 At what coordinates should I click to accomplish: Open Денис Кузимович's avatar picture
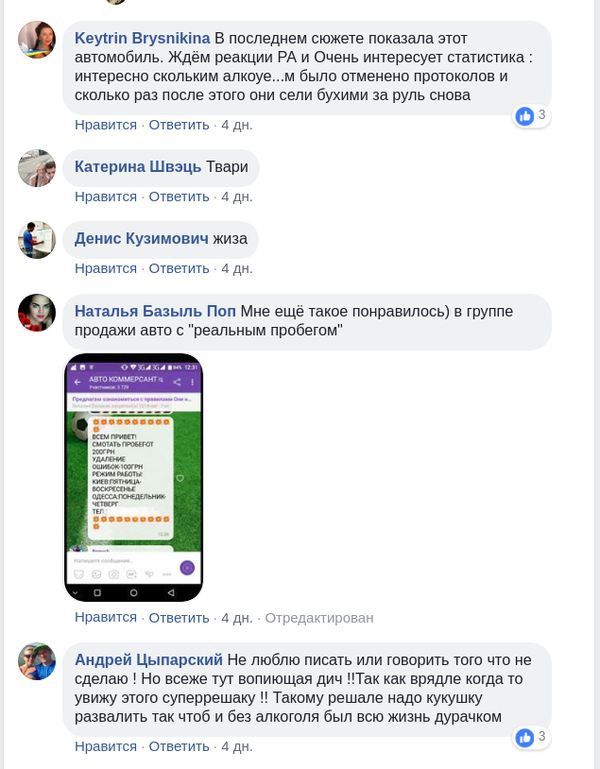(x=37, y=240)
